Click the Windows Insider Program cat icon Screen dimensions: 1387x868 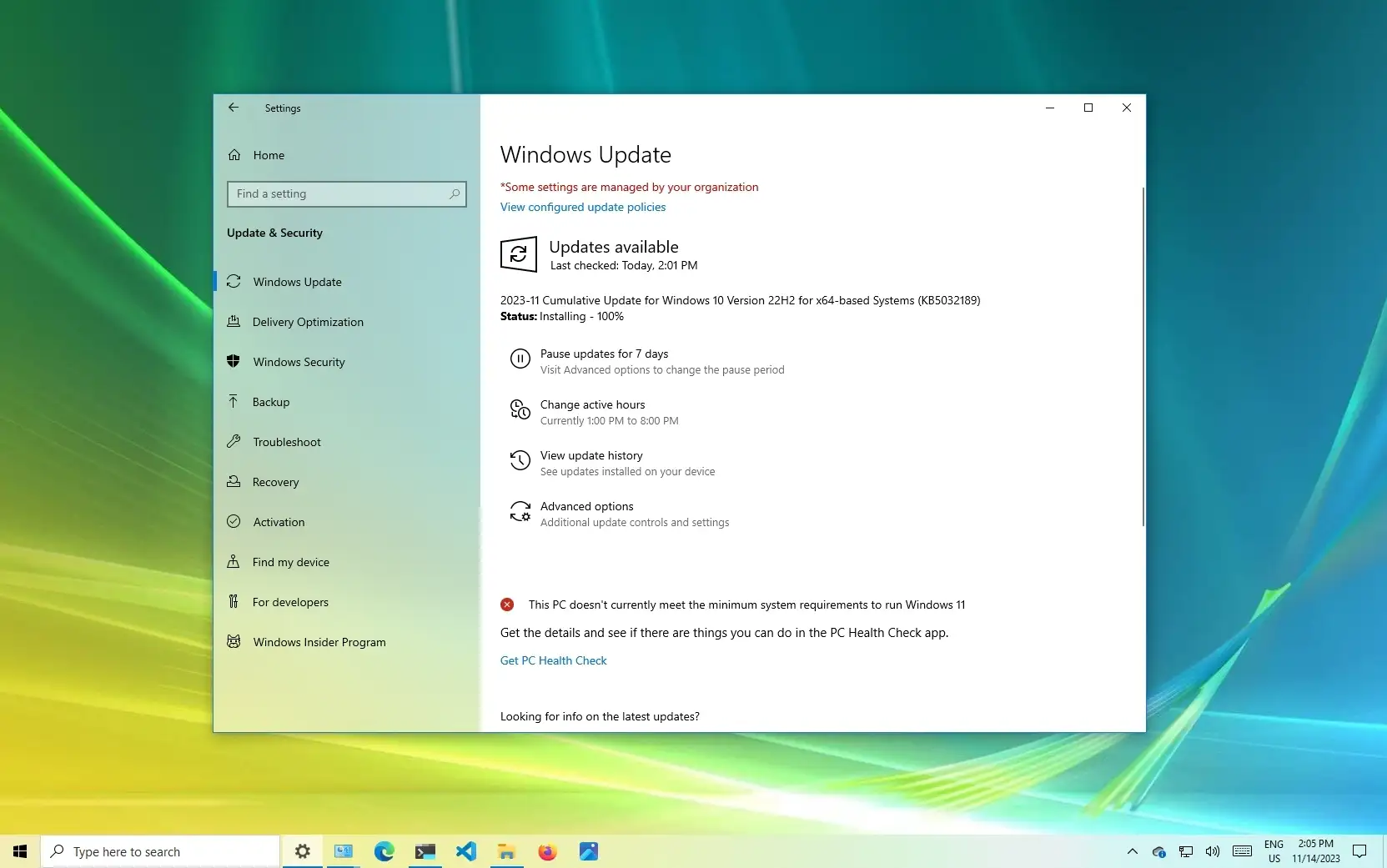pyautogui.click(x=234, y=642)
